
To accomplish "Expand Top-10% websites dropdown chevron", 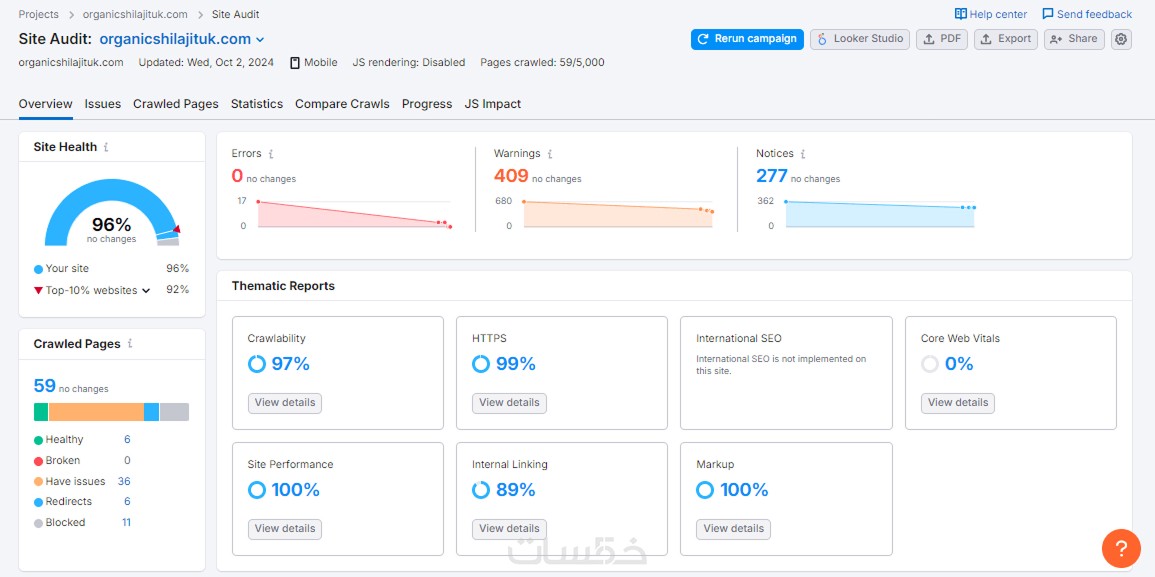I will click(146, 290).
